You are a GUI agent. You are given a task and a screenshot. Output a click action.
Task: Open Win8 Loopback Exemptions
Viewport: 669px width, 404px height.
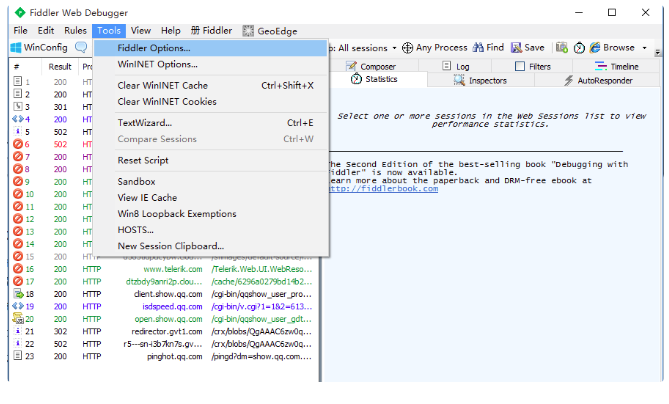click(x=210, y=214)
